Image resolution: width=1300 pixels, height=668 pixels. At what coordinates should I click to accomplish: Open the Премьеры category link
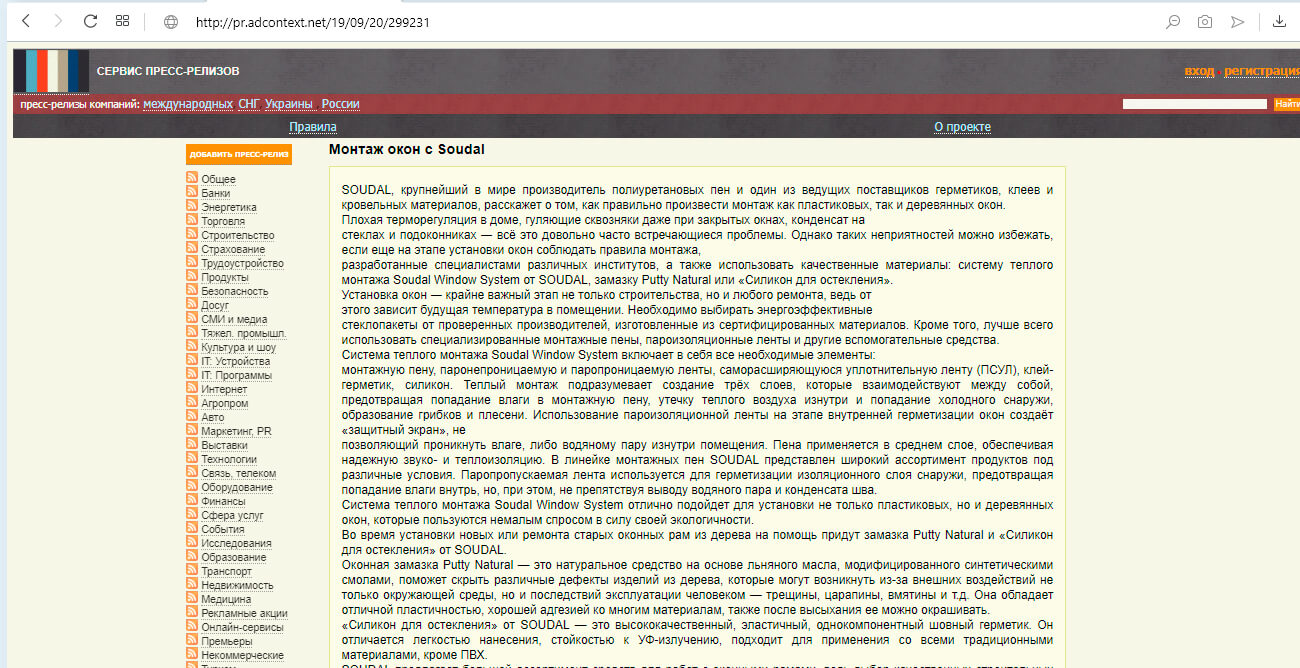(226, 642)
